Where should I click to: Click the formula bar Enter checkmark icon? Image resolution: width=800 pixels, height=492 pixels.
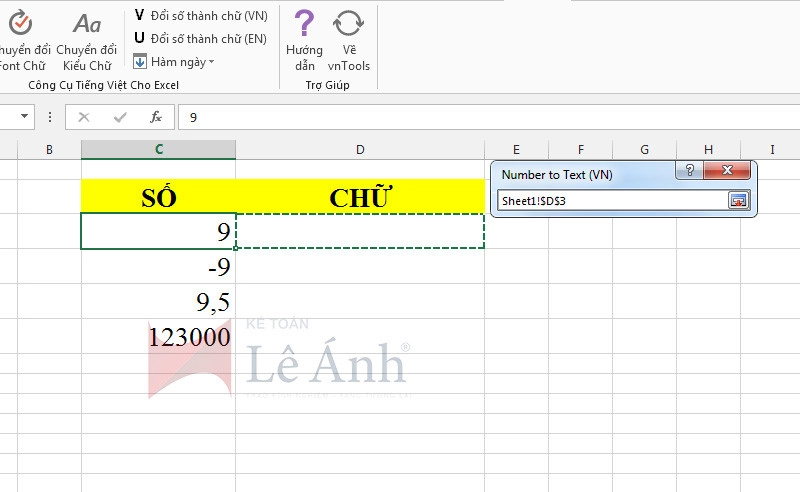click(x=120, y=117)
